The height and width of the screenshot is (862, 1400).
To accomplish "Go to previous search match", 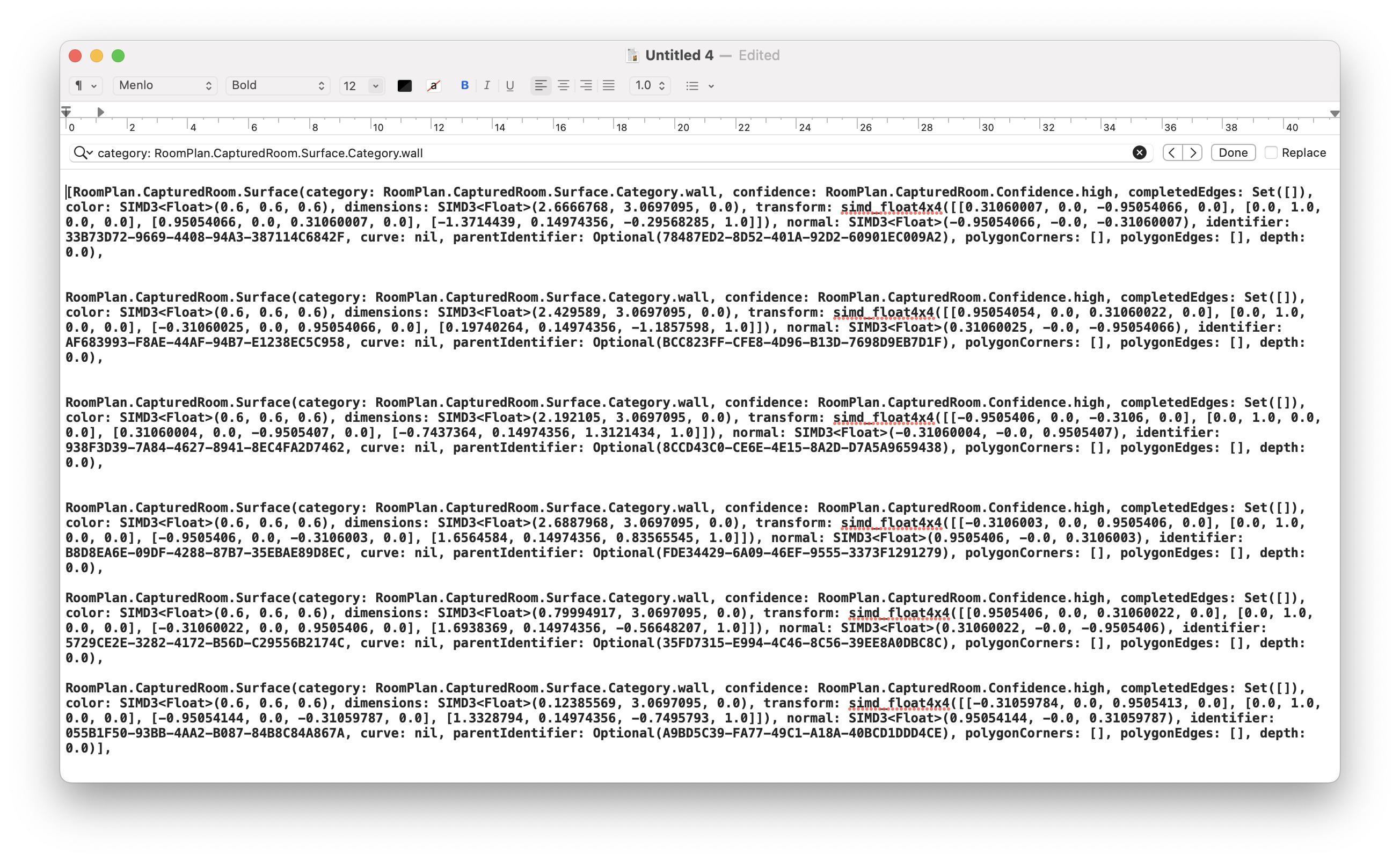I will [x=1172, y=153].
